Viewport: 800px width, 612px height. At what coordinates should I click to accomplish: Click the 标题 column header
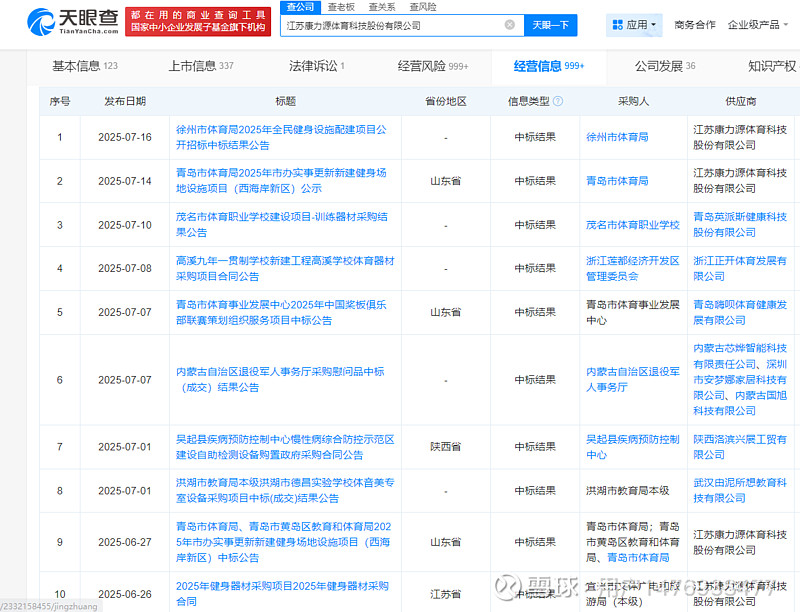pyautogui.click(x=285, y=101)
